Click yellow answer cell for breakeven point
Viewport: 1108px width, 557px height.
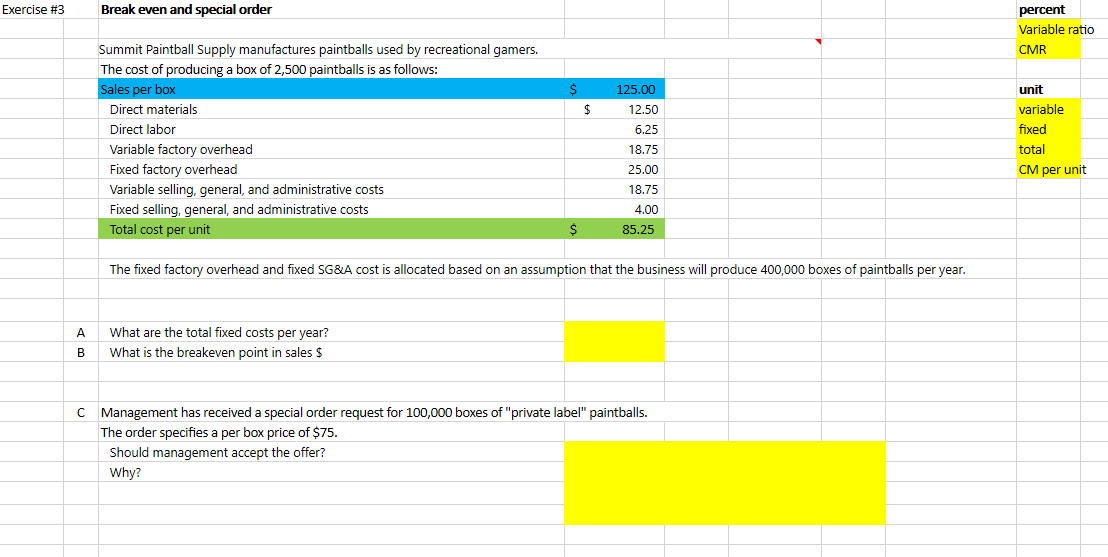point(614,351)
